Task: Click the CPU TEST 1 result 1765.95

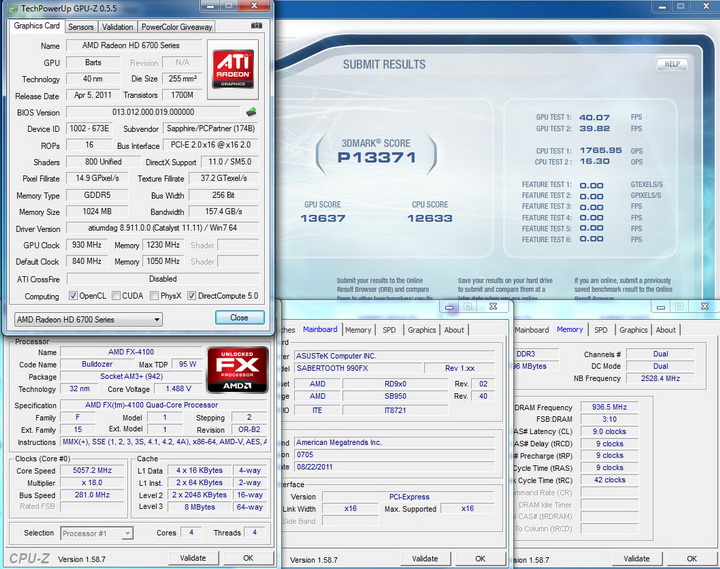Action: click(601, 151)
